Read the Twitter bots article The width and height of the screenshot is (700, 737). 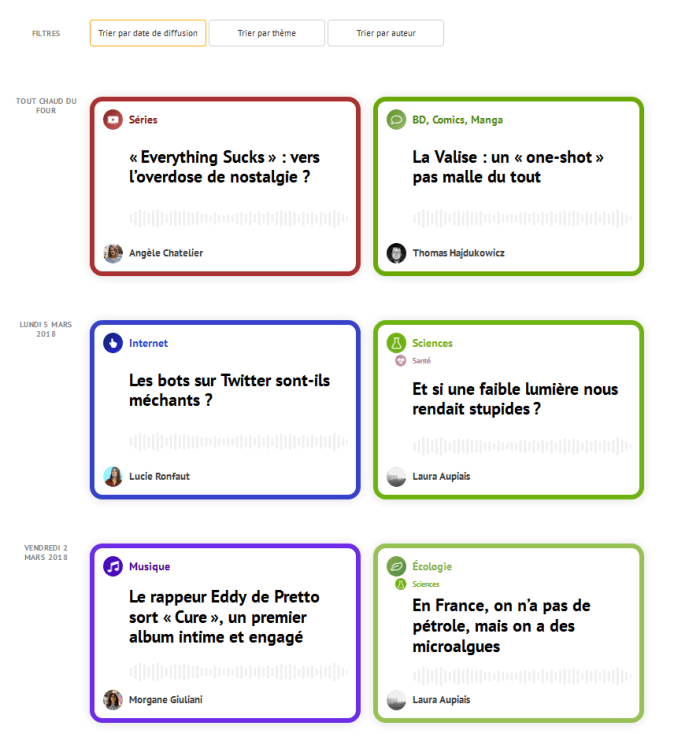229,390
